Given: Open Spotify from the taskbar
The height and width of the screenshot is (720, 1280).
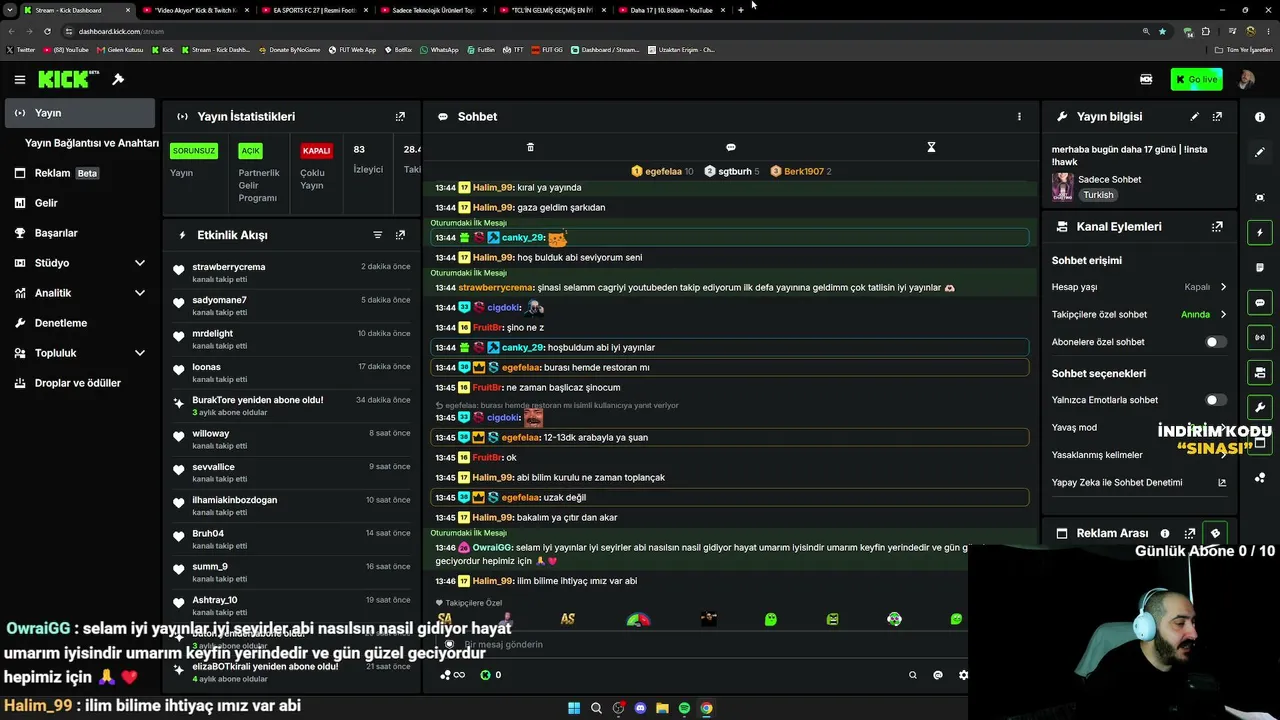Looking at the screenshot, I should pos(684,708).
